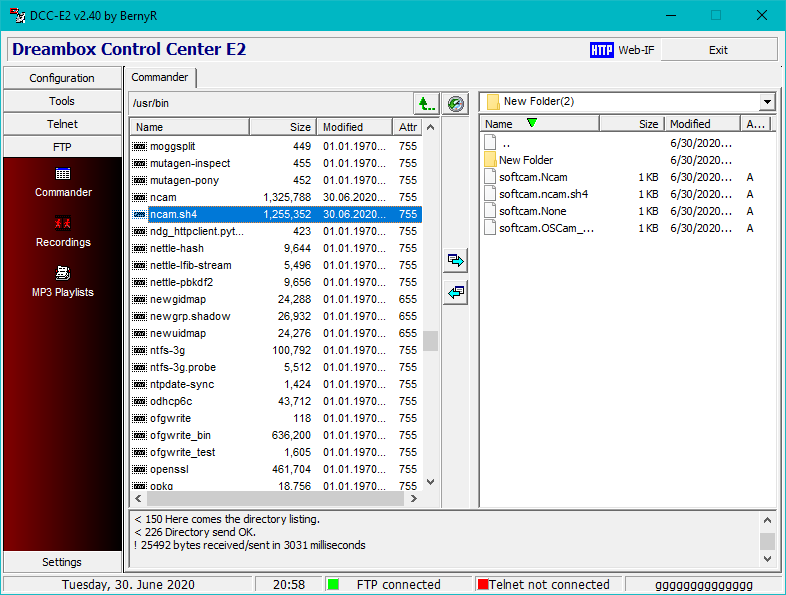Select the nettle-hash file name

[x=177, y=249]
